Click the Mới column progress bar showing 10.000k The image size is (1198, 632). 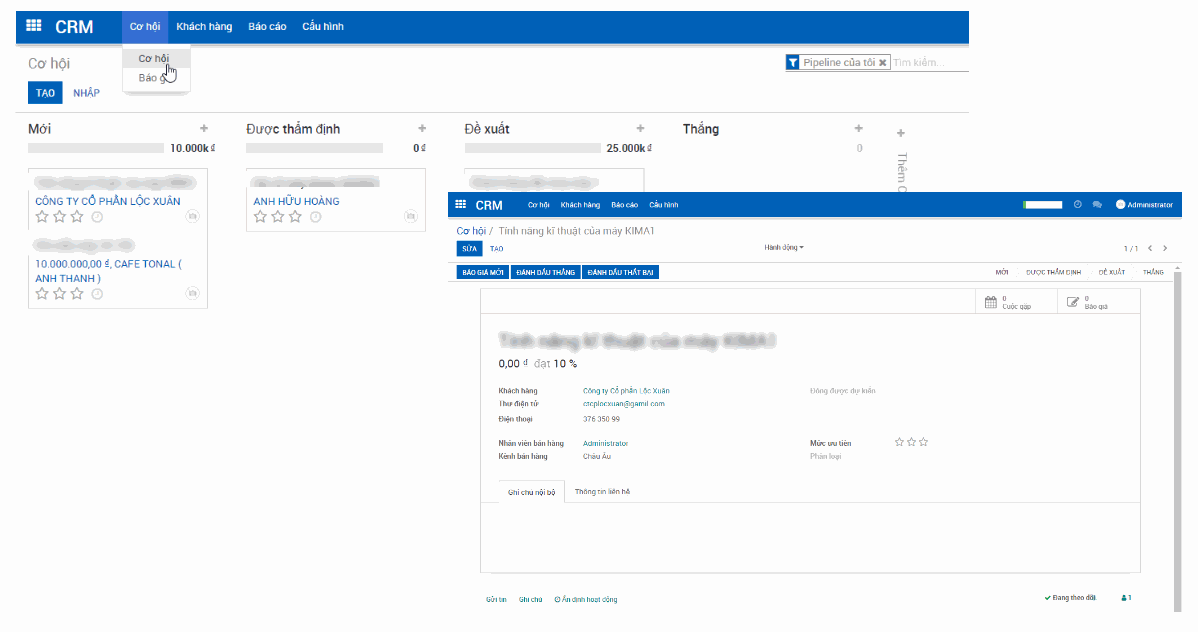(x=96, y=147)
